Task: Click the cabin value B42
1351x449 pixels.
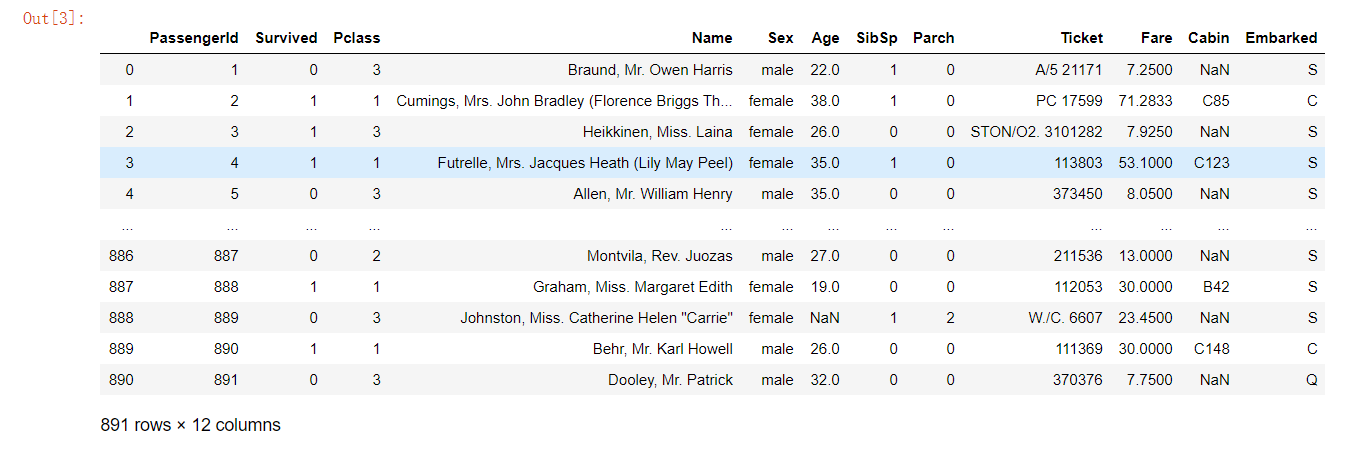Action: [1217, 287]
